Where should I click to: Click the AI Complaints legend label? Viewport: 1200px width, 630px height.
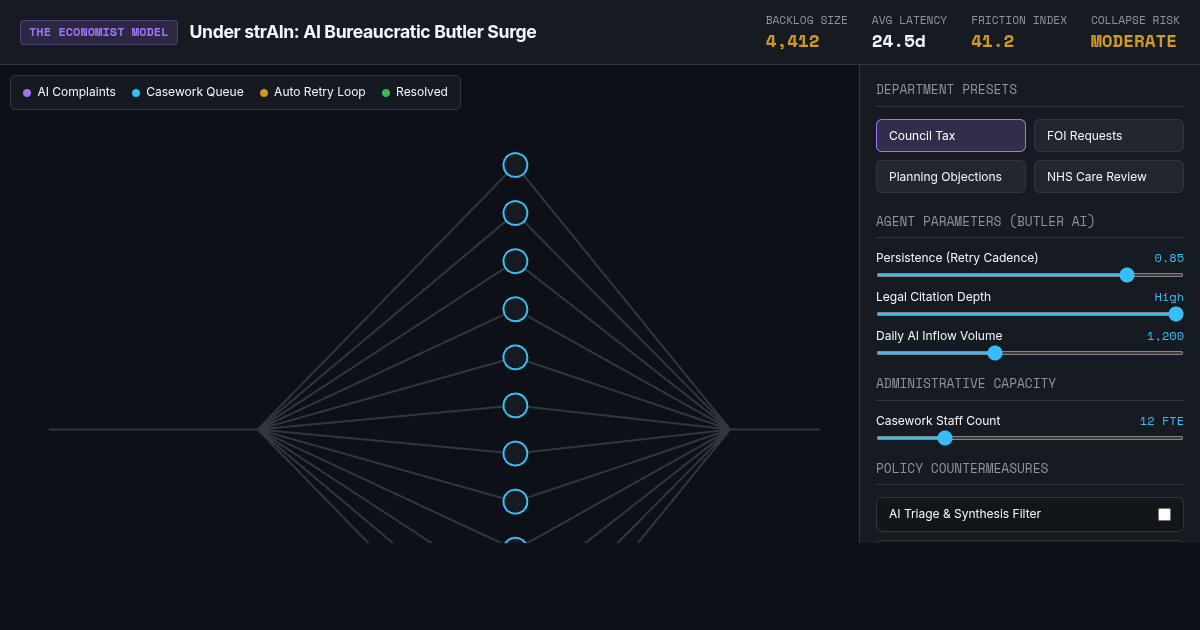coord(77,92)
